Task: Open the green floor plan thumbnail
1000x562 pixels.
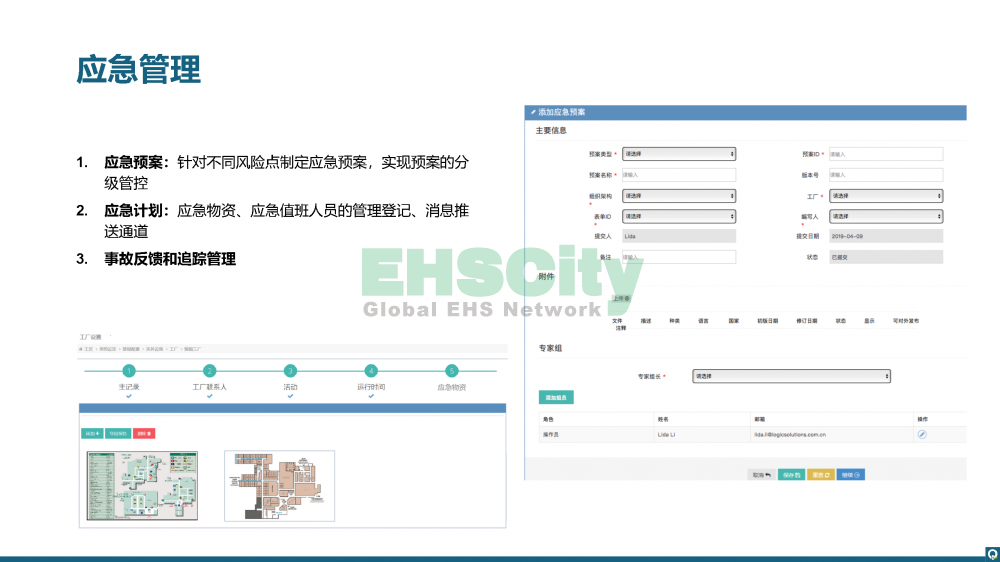Action: tap(141, 485)
